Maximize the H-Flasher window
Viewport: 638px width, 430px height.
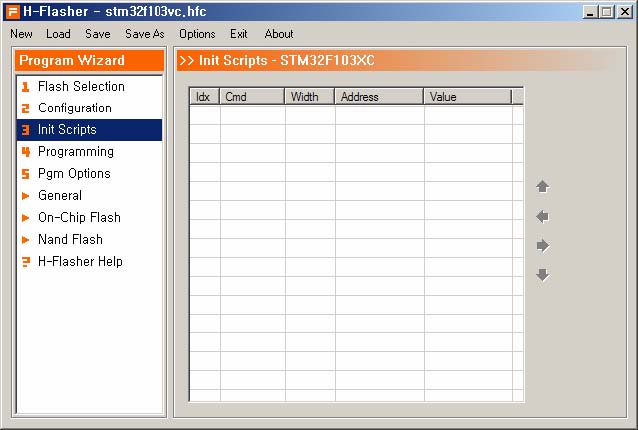pyautogui.click(x=606, y=12)
